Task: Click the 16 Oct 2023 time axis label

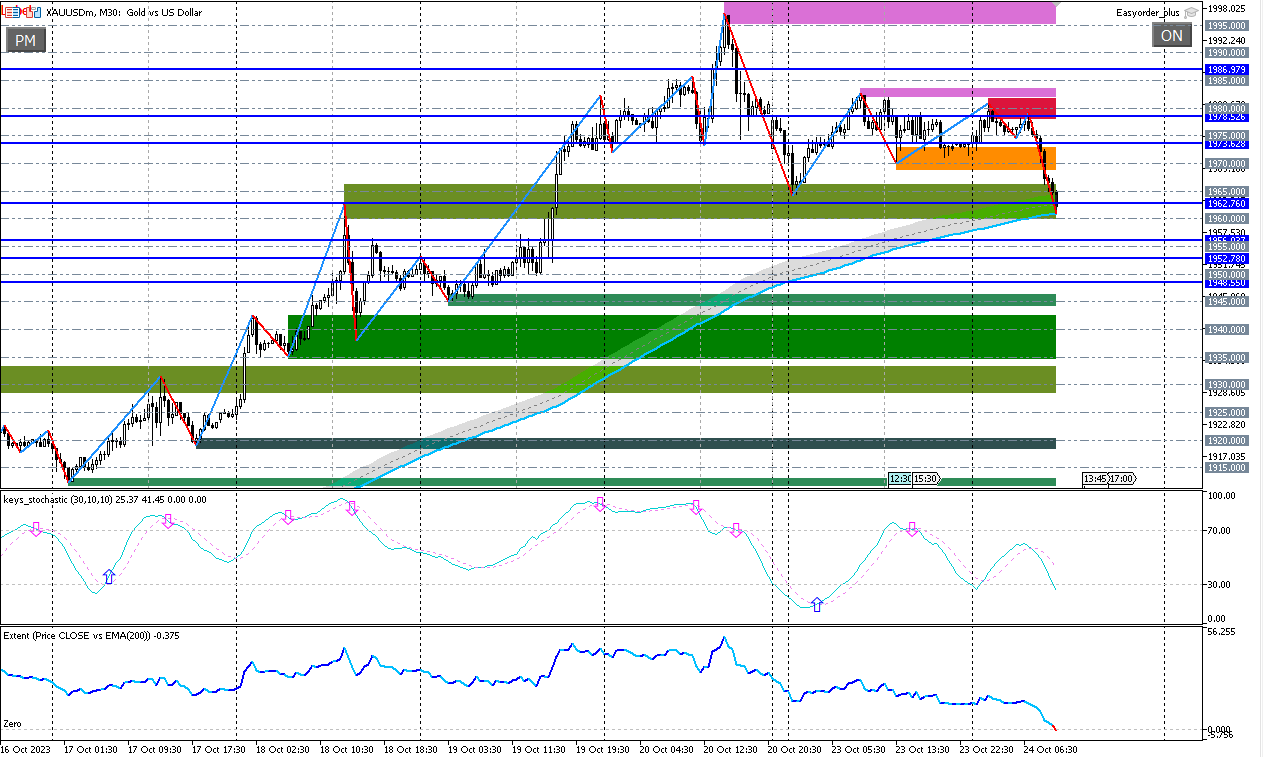Action: [x=25, y=749]
